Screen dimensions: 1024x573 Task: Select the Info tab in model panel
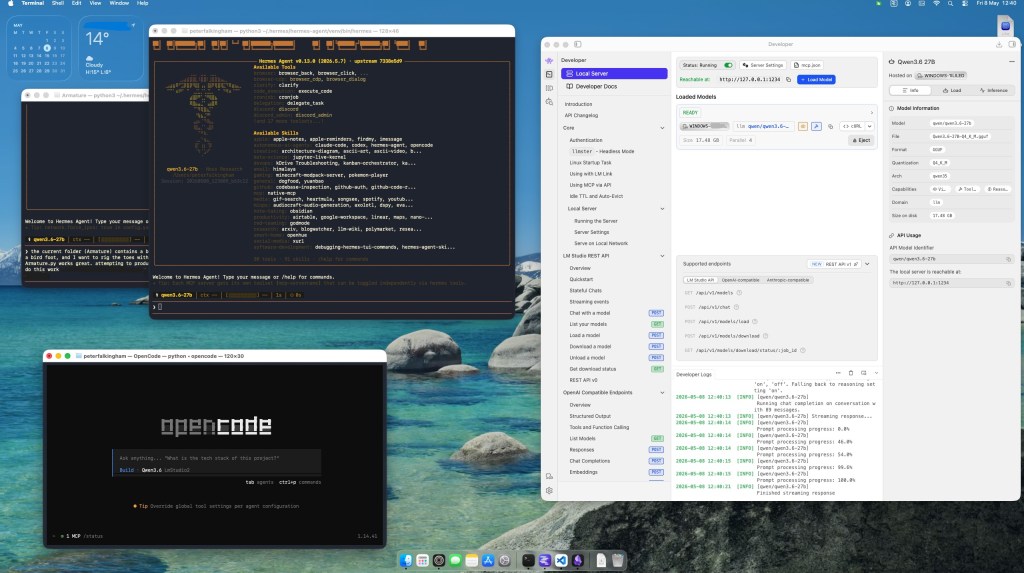[910, 90]
